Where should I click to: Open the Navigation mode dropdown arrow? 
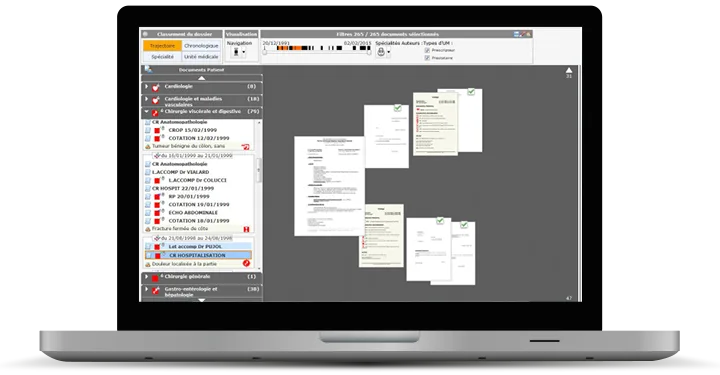point(244,52)
